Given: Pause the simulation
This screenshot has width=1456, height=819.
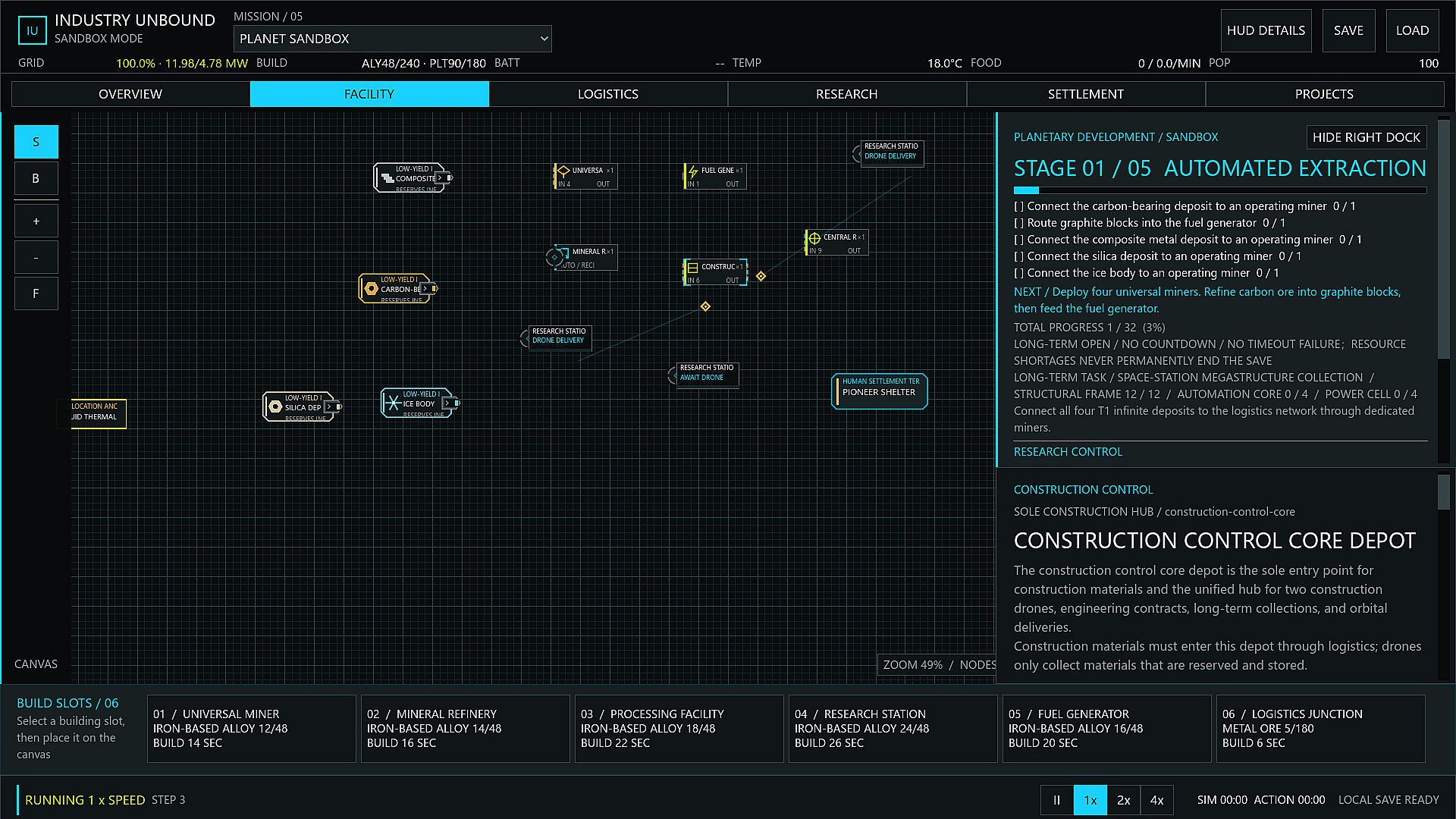Looking at the screenshot, I should pyautogui.click(x=1056, y=800).
